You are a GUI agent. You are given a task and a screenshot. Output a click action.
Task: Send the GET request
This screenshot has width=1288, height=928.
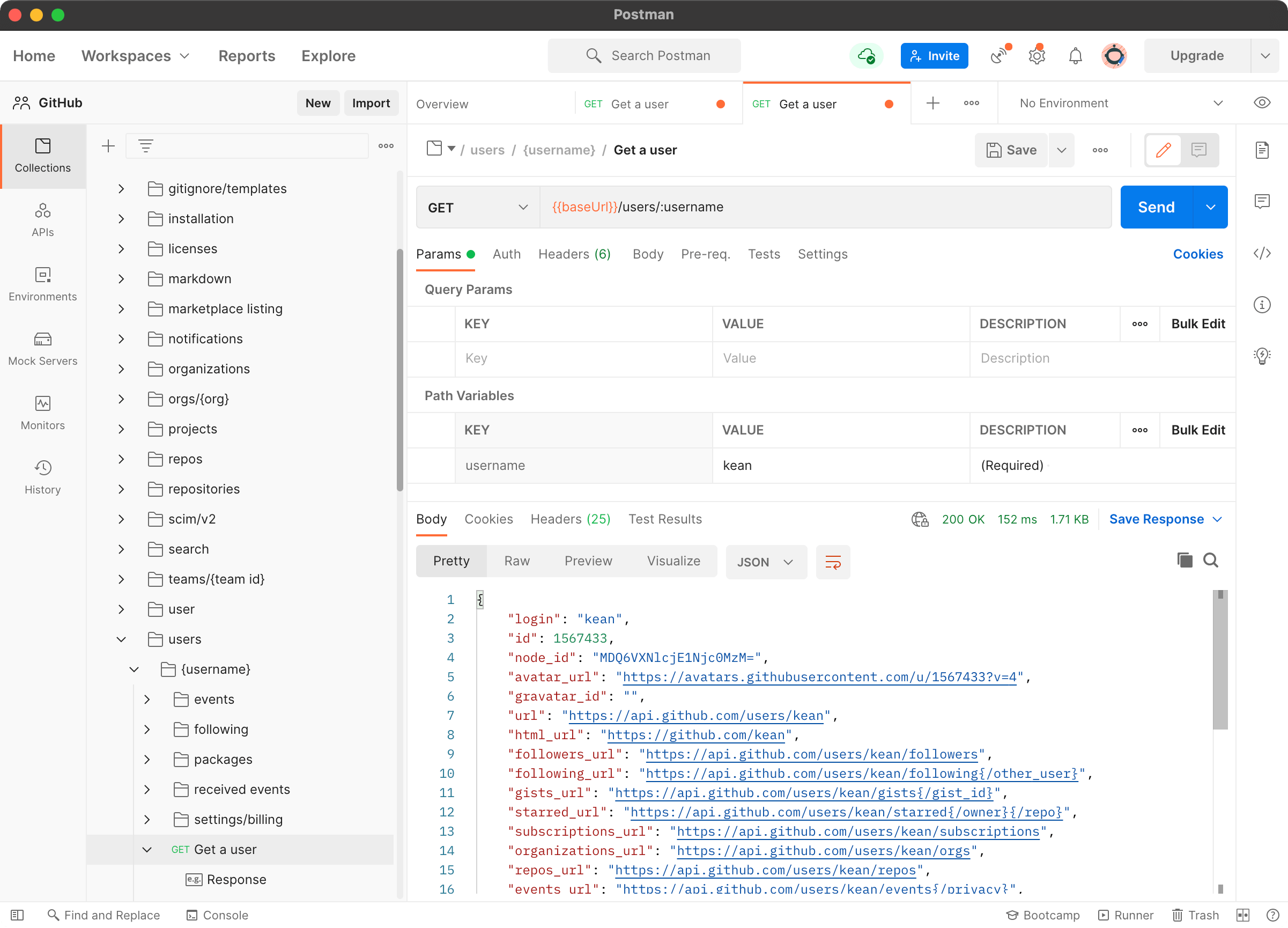click(1156, 208)
